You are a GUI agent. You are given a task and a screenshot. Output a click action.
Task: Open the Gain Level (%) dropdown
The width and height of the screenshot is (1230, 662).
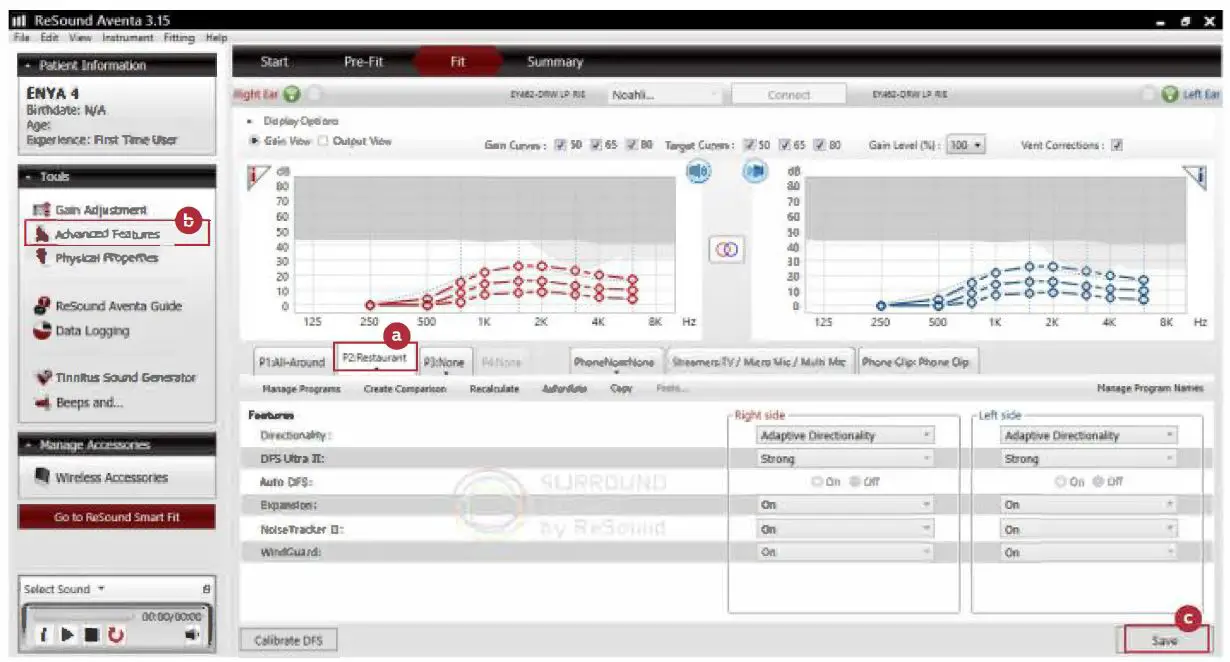966,145
